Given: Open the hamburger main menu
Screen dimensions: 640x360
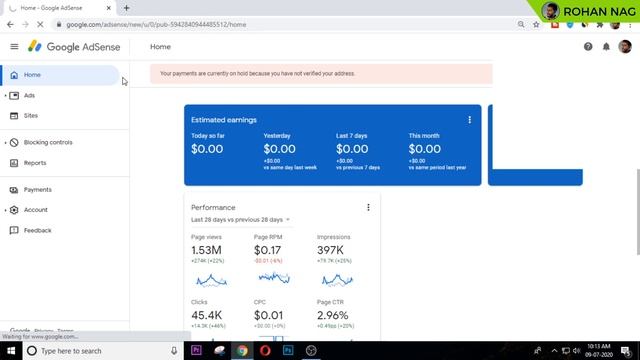Looking at the screenshot, I should [x=14, y=47].
